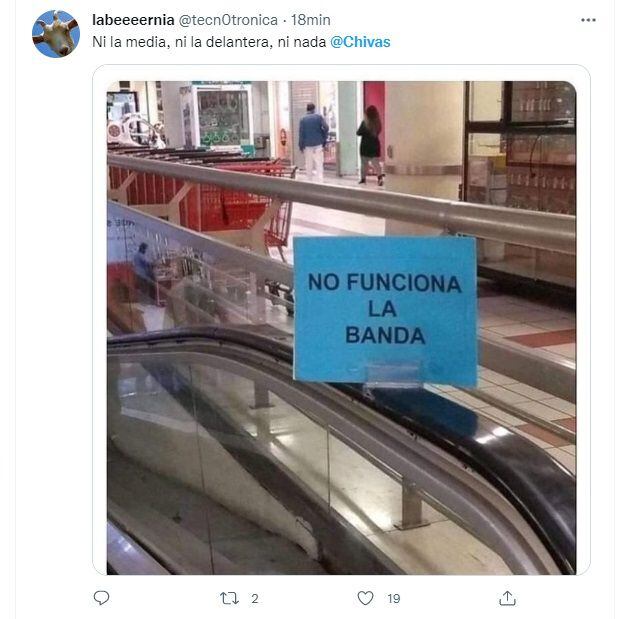Open the three-dot more options menu
Viewport: 631px width, 619px height.
(x=588, y=20)
